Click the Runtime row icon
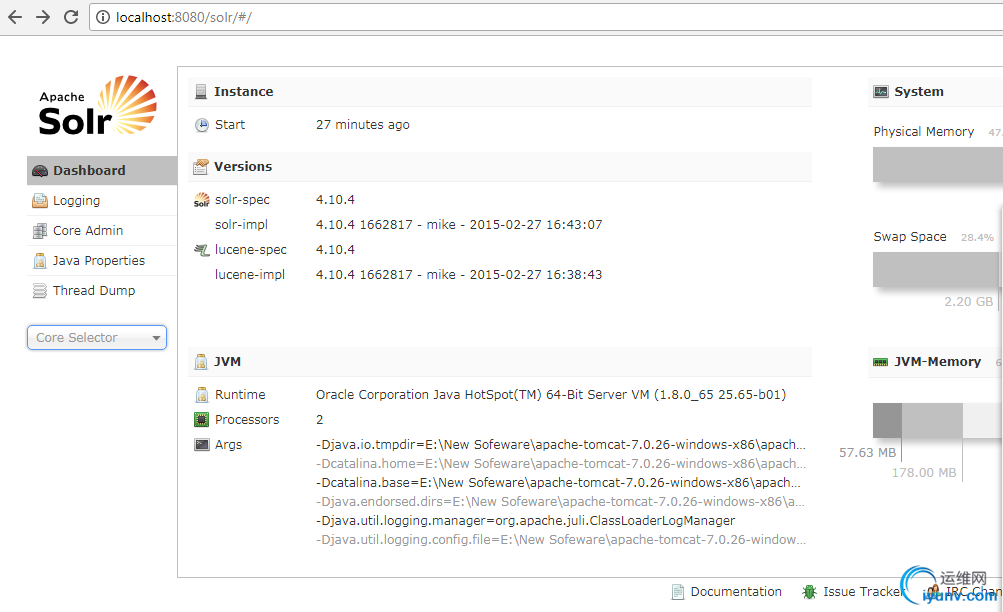This screenshot has height=612, width=1003. (201, 395)
